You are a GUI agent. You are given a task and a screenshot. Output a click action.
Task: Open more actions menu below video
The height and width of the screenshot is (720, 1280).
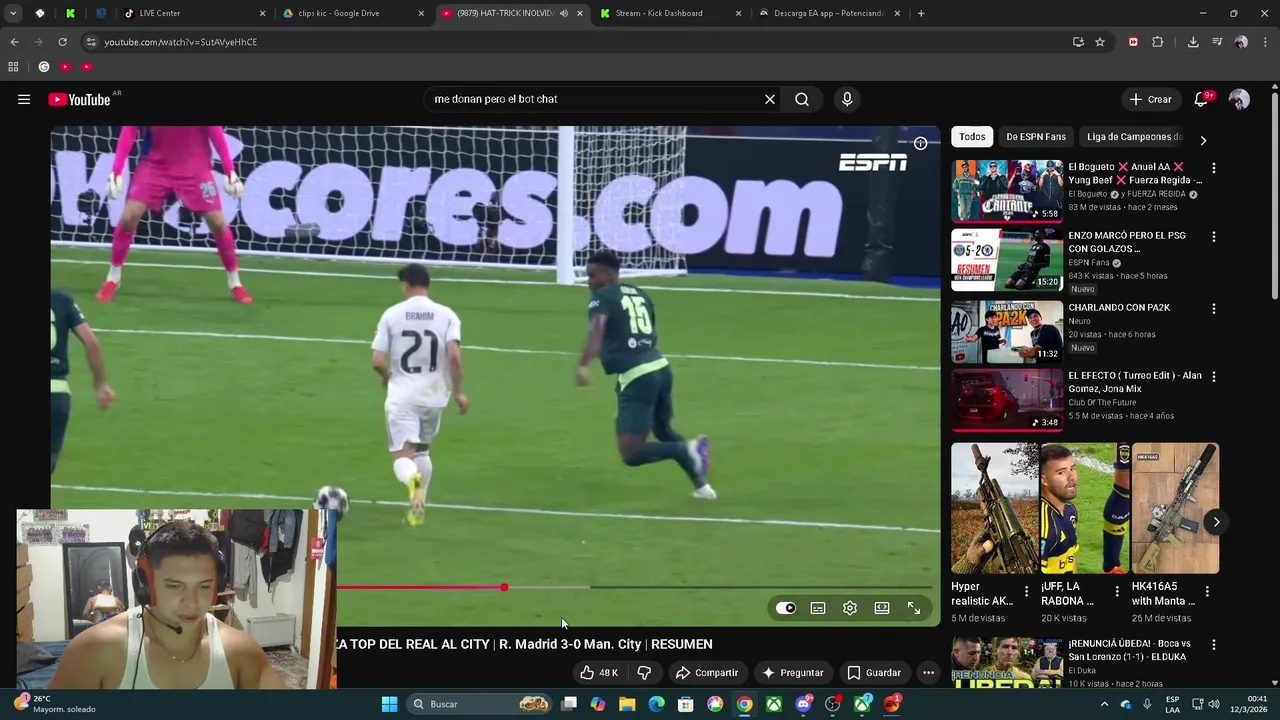point(928,673)
